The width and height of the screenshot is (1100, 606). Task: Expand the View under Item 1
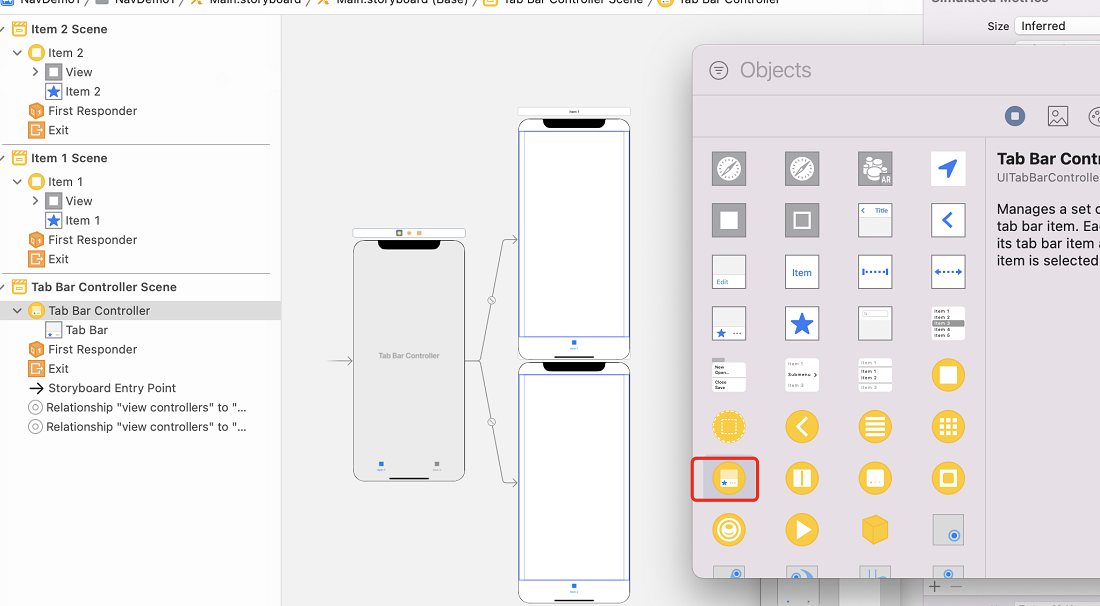[35, 201]
